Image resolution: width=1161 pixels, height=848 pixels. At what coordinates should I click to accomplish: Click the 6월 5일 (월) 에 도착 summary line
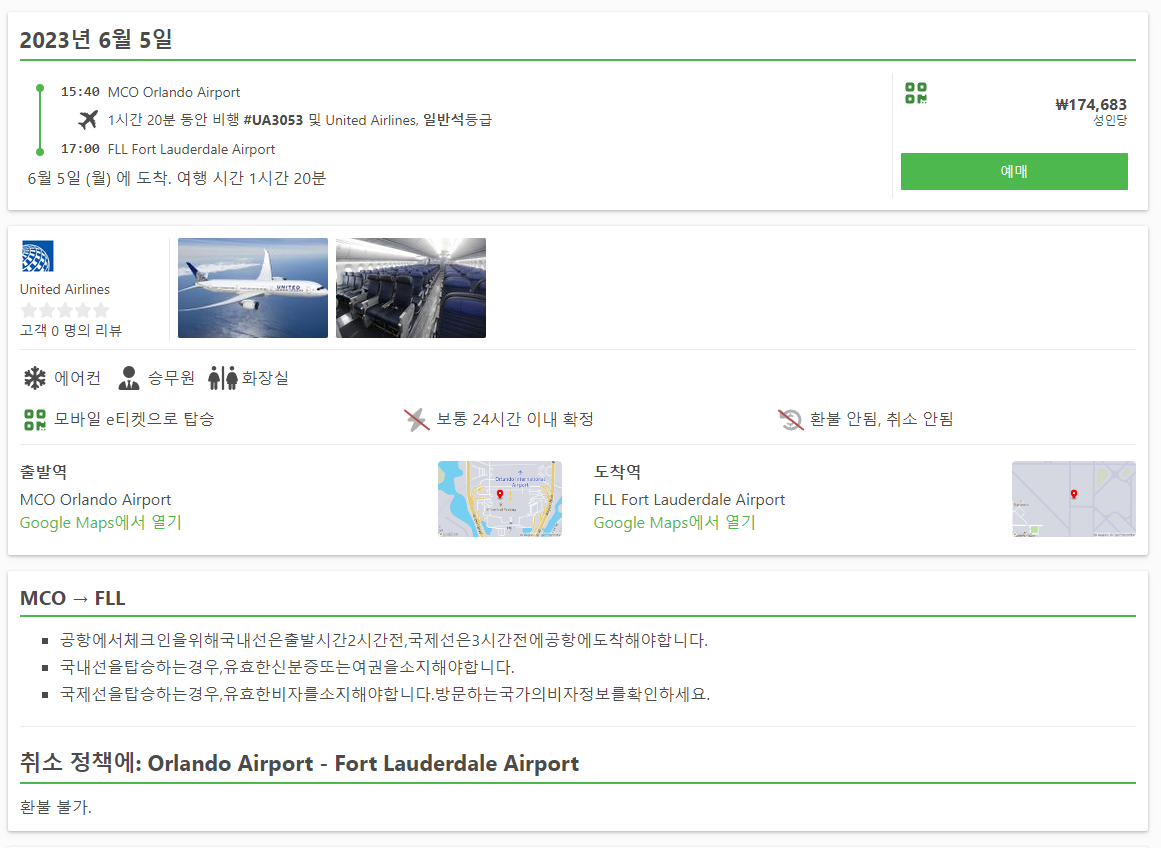(x=177, y=178)
